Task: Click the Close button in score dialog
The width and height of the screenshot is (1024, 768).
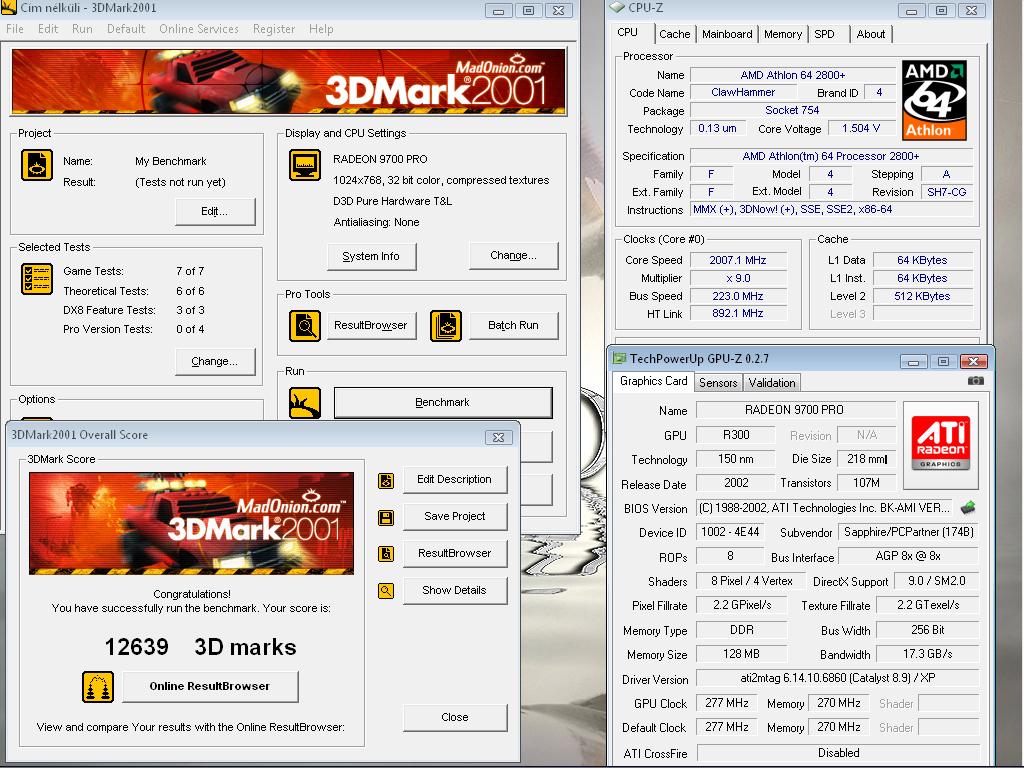Action: (x=455, y=717)
